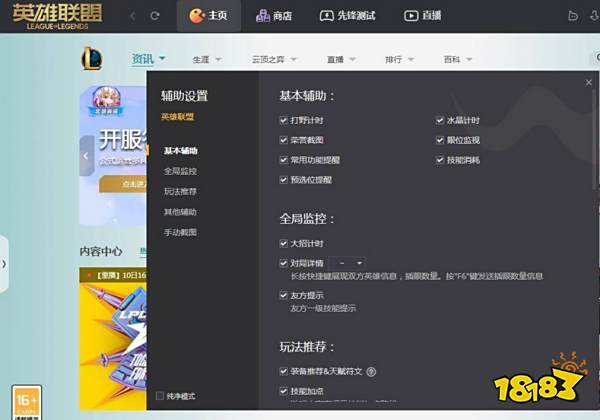Screen dimensions: 600x420
Task: Select 玩法推荐 in settings sidebar
Action: coord(180,191)
